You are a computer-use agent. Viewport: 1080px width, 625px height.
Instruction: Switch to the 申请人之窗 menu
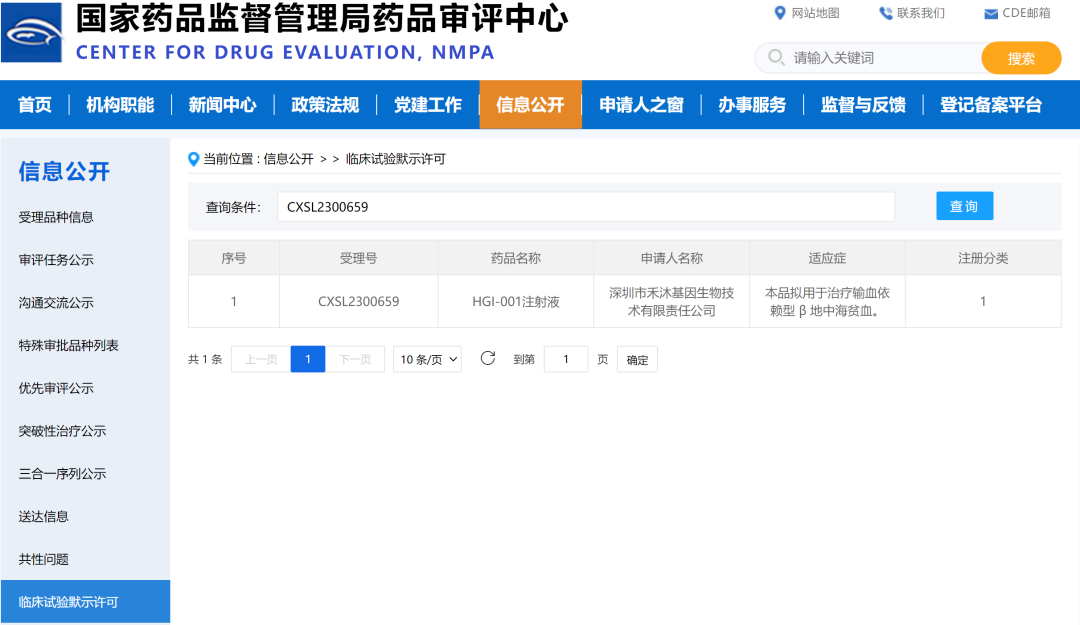(x=641, y=104)
